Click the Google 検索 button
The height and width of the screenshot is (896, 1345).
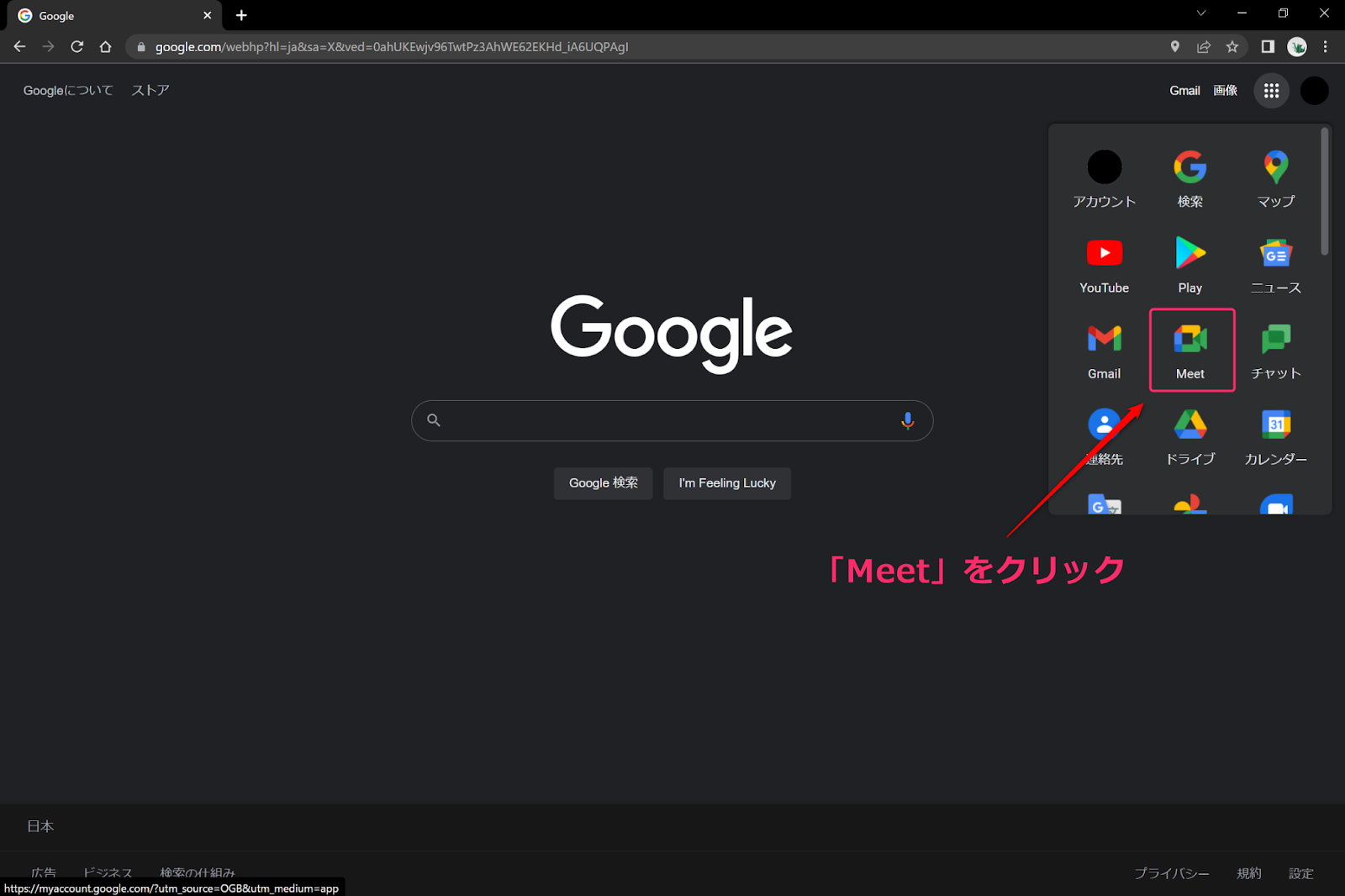603,483
